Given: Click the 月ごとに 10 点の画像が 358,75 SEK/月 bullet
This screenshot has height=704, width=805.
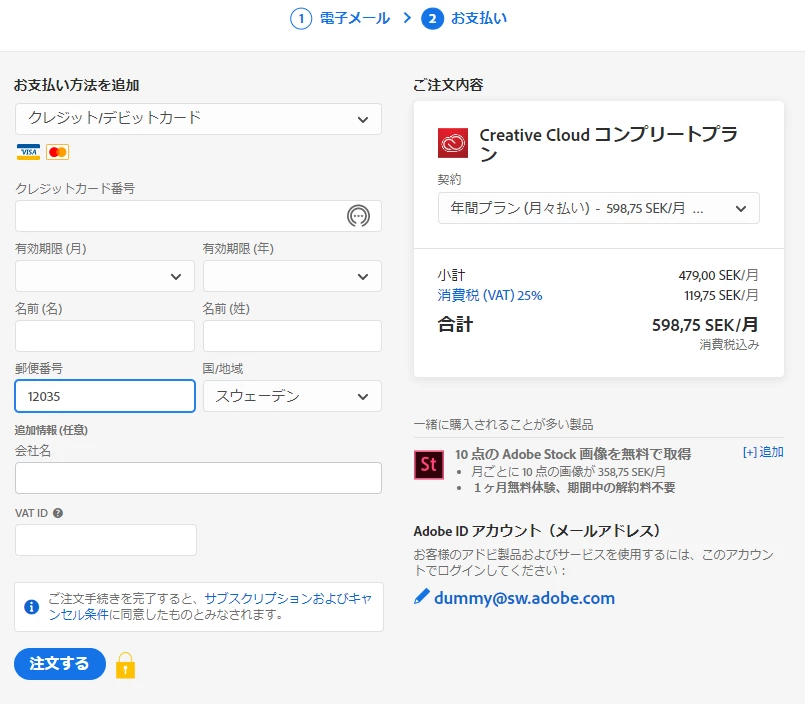Looking at the screenshot, I should [x=568, y=471].
